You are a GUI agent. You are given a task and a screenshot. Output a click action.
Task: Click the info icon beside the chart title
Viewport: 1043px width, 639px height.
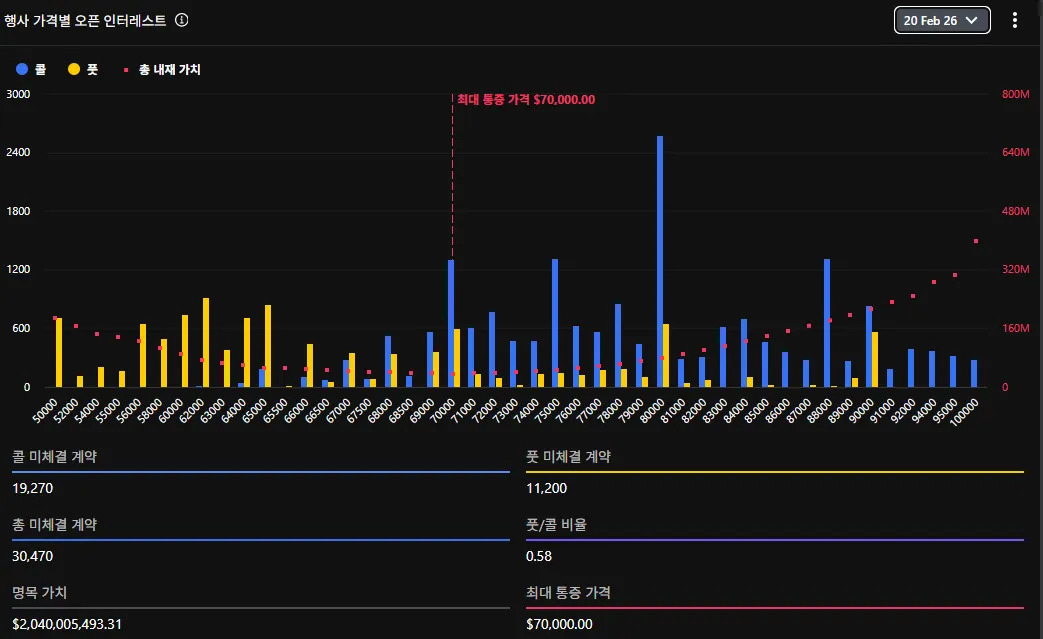point(181,20)
